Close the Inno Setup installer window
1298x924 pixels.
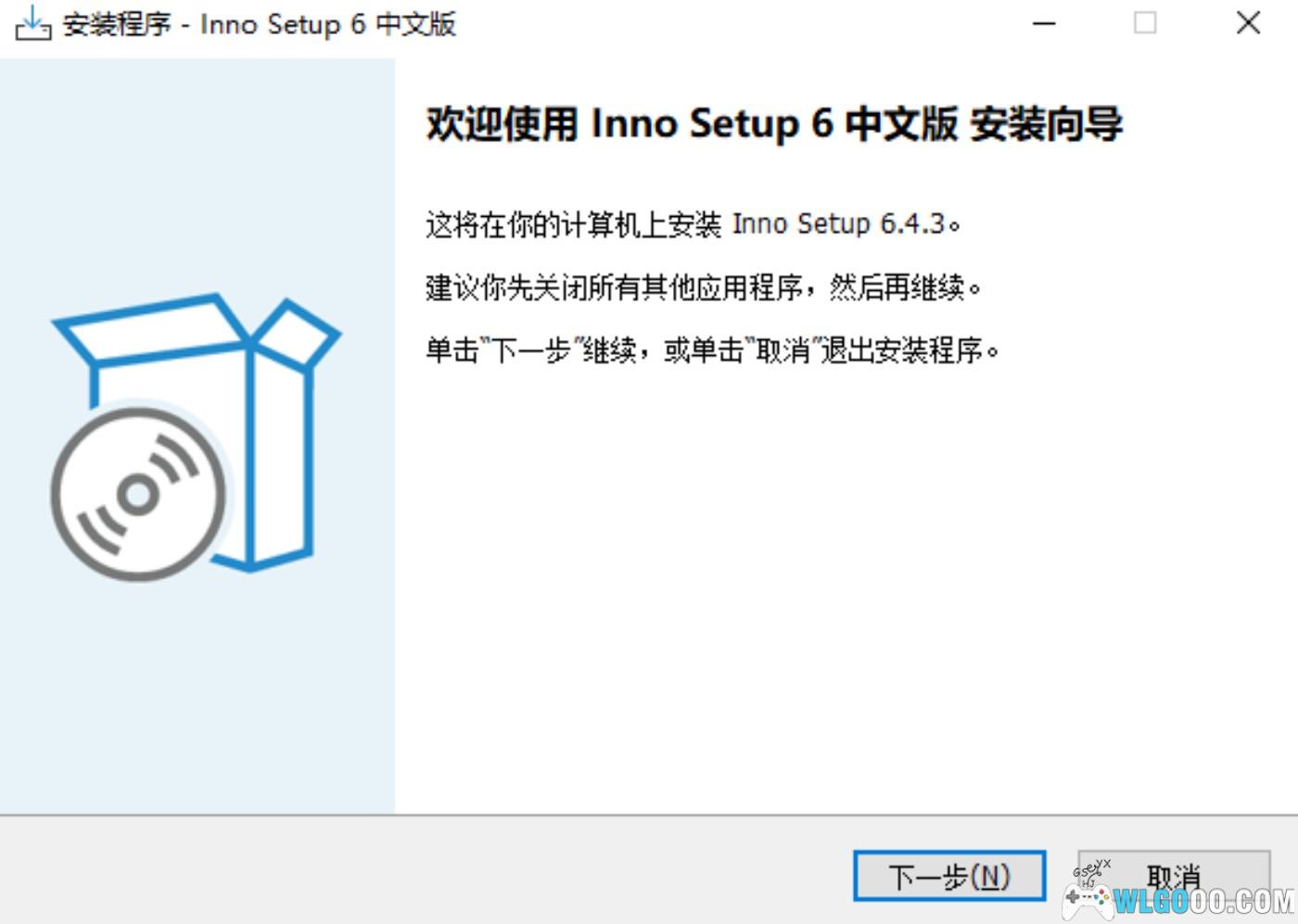point(1248,24)
